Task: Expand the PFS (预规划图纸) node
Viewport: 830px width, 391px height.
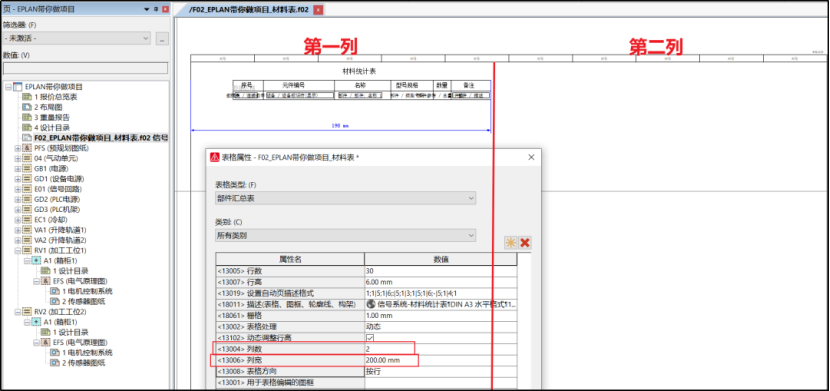Action: [18, 148]
